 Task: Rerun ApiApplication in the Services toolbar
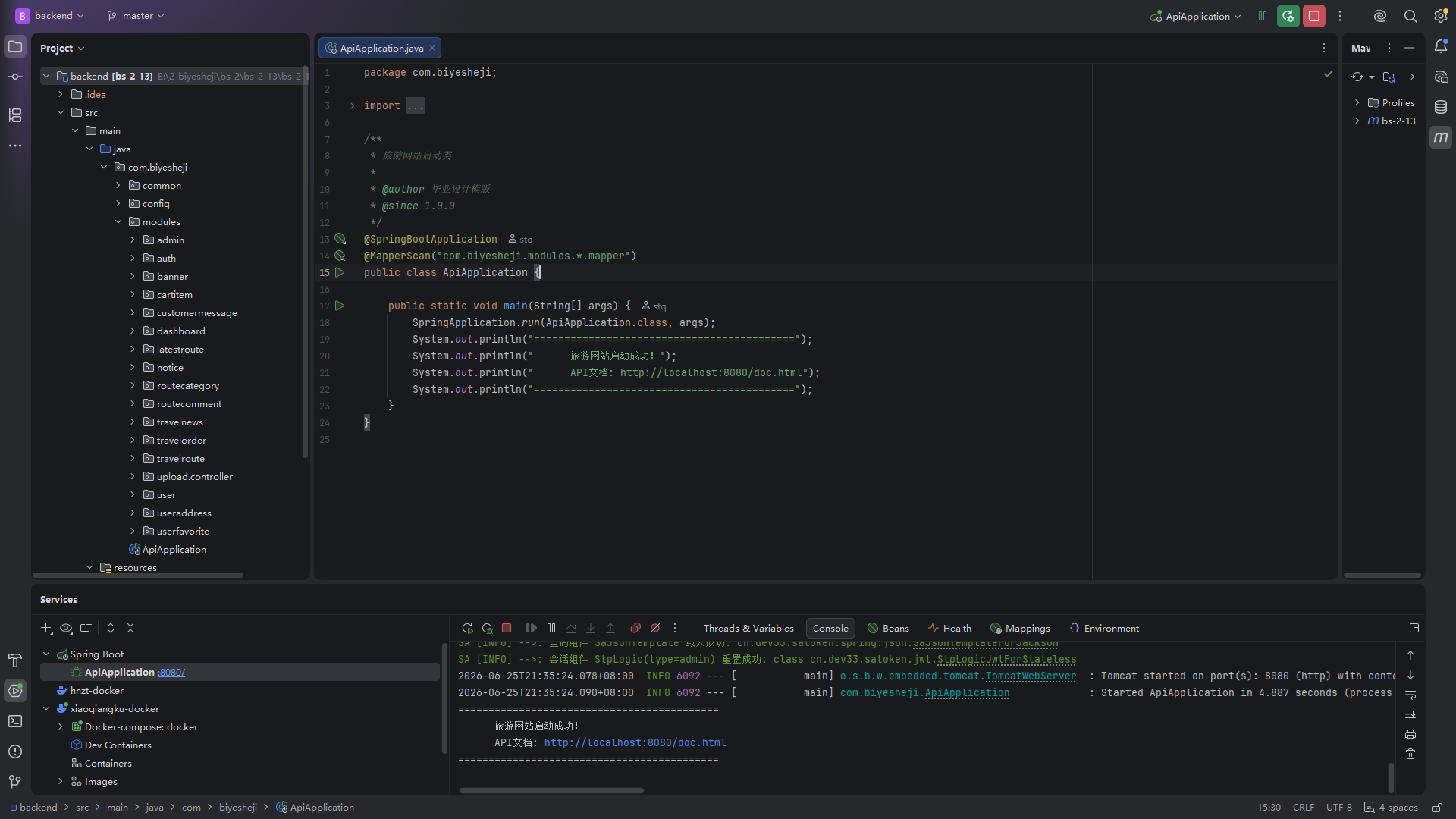(467, 628)
